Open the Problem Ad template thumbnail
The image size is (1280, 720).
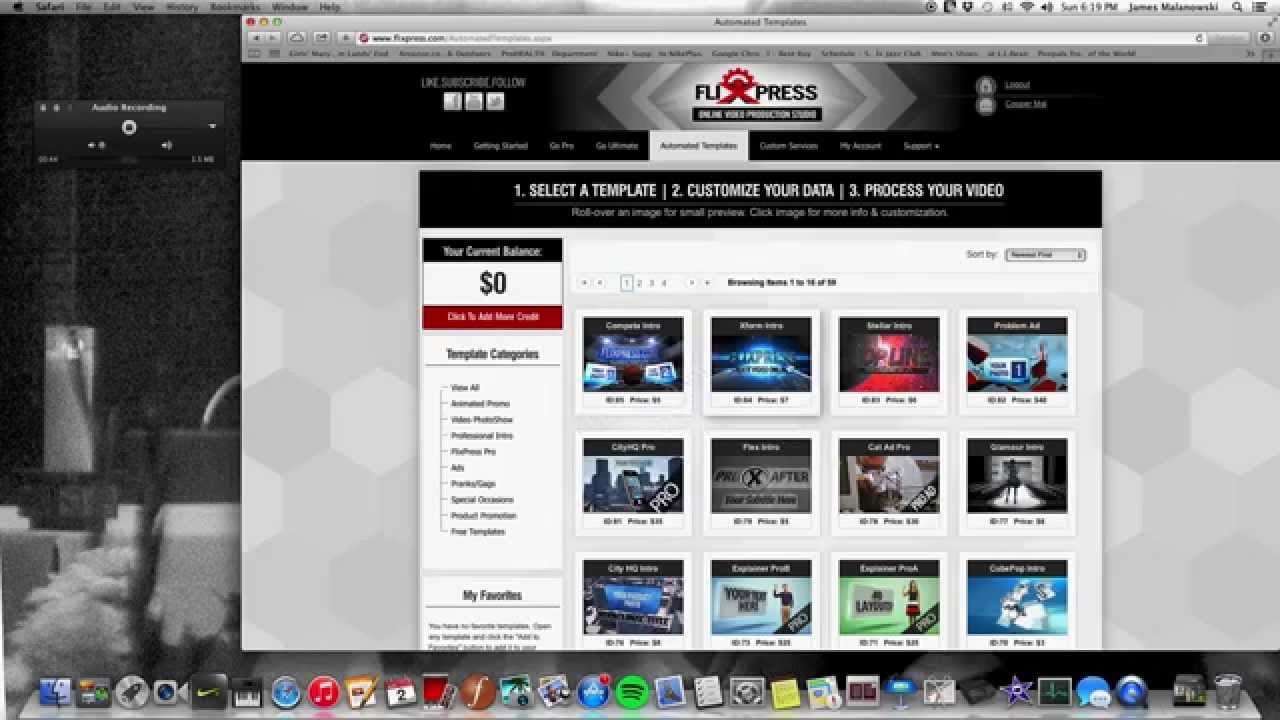click(1017, 362)
